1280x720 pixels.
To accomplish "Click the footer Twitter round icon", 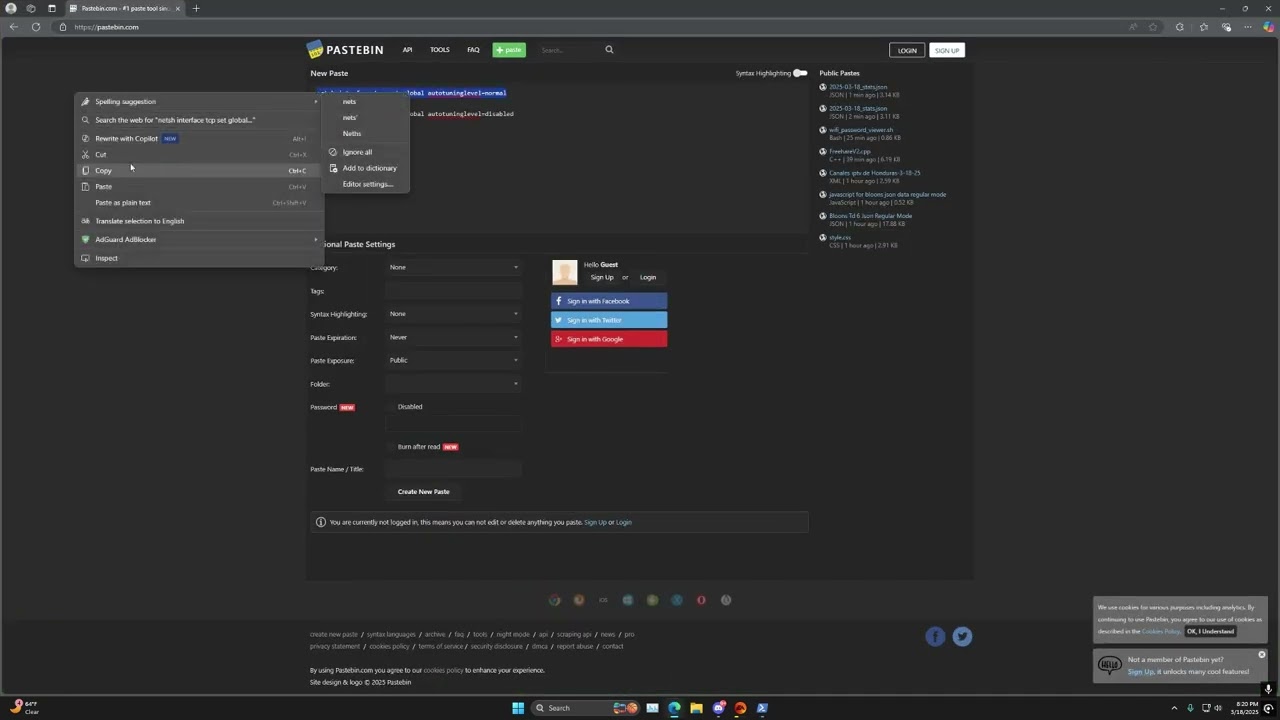I will [x=962, y=636].
